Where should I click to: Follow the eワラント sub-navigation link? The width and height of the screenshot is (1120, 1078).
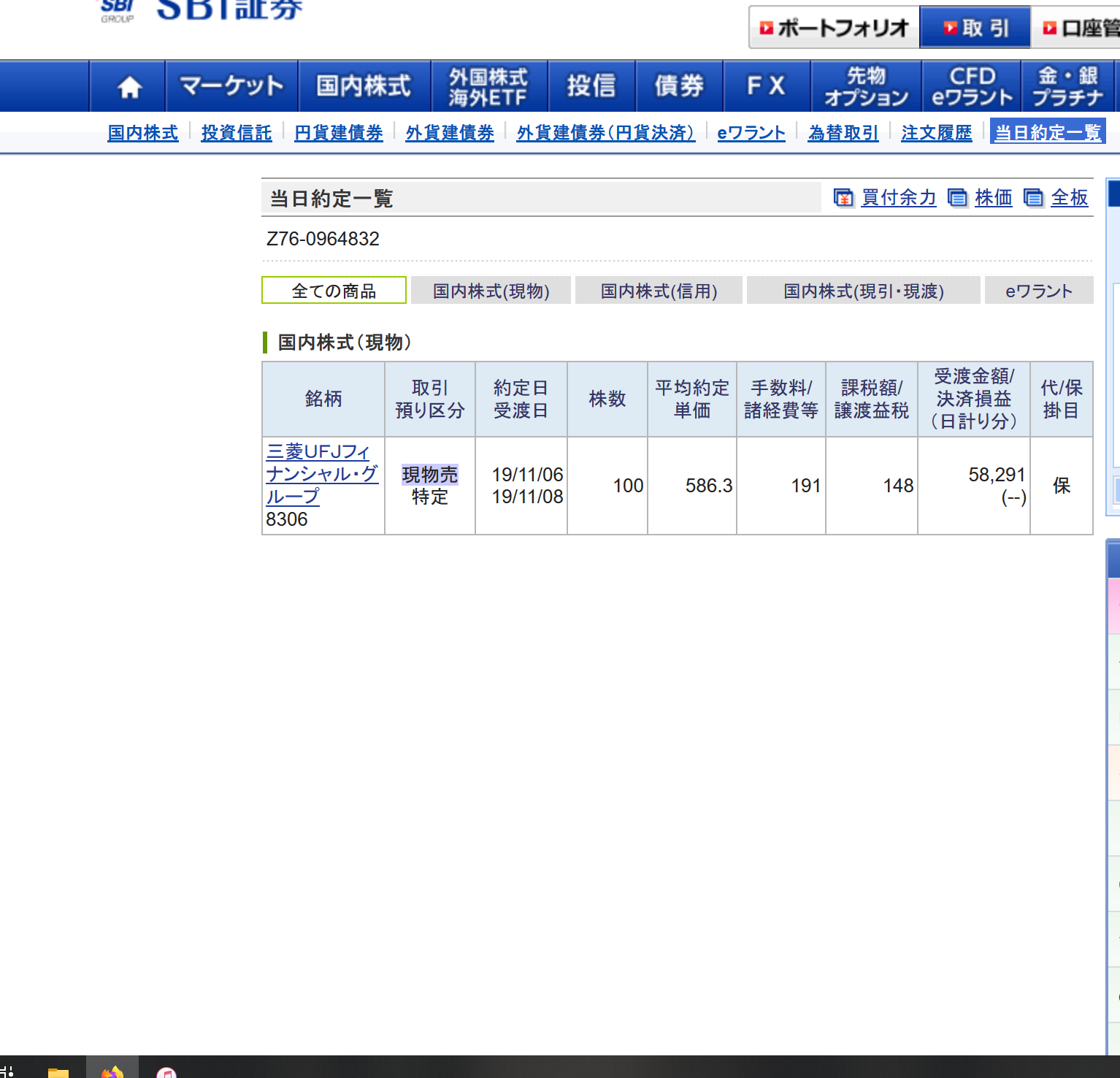(751, 133)
